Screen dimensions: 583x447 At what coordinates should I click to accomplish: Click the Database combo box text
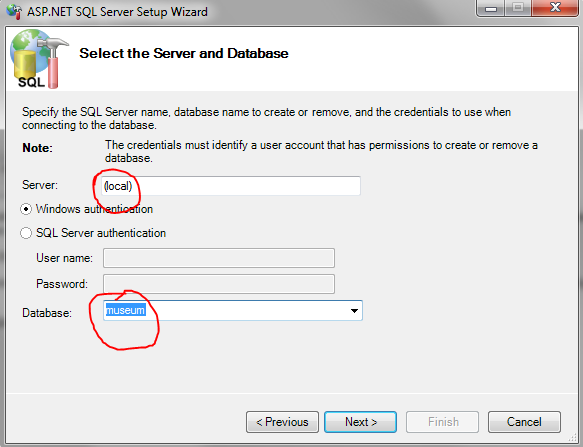[125, 310]
